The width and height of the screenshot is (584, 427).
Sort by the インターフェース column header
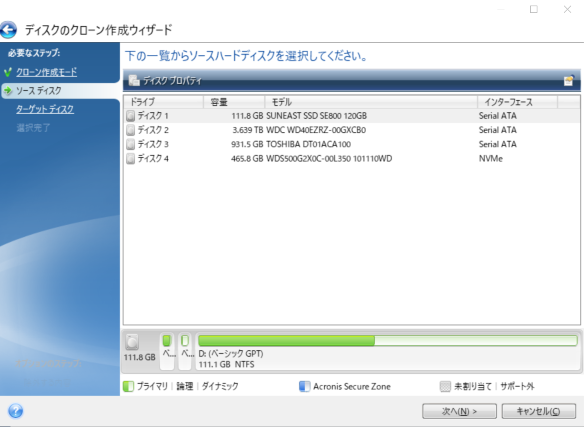(x=517, y=102)
